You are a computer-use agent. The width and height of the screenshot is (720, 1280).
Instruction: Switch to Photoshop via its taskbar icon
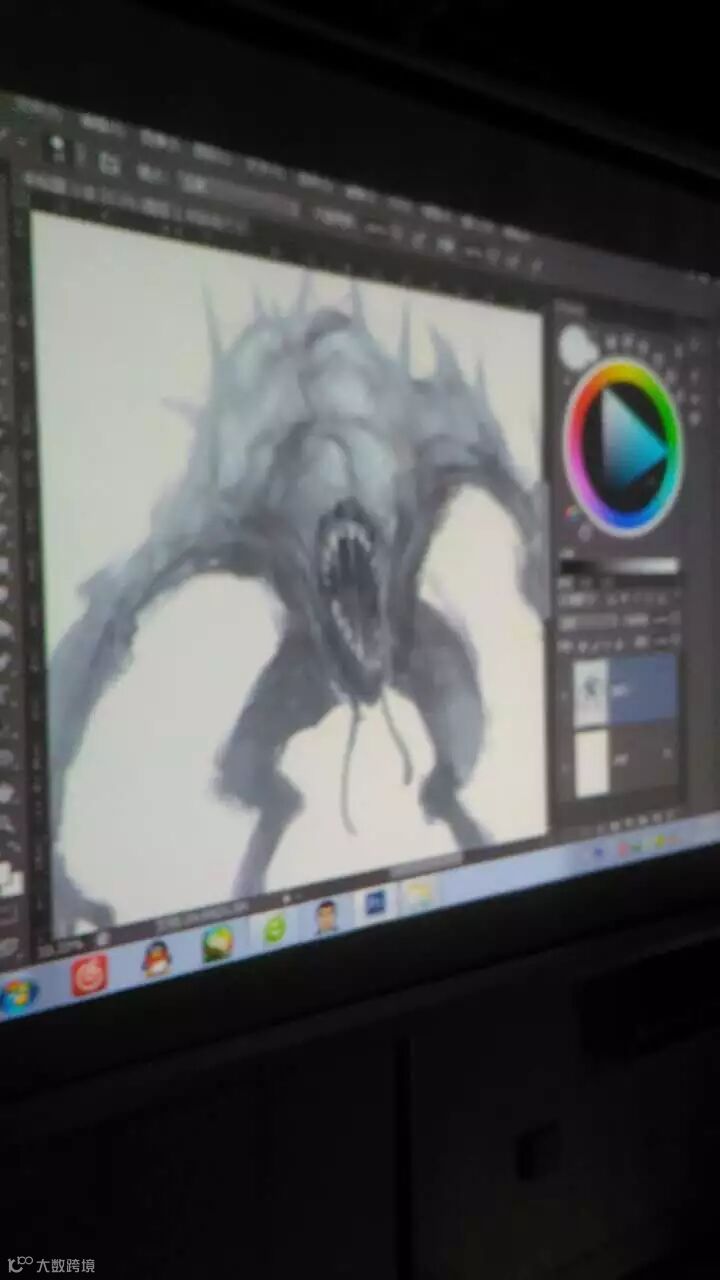coord(375,904)
